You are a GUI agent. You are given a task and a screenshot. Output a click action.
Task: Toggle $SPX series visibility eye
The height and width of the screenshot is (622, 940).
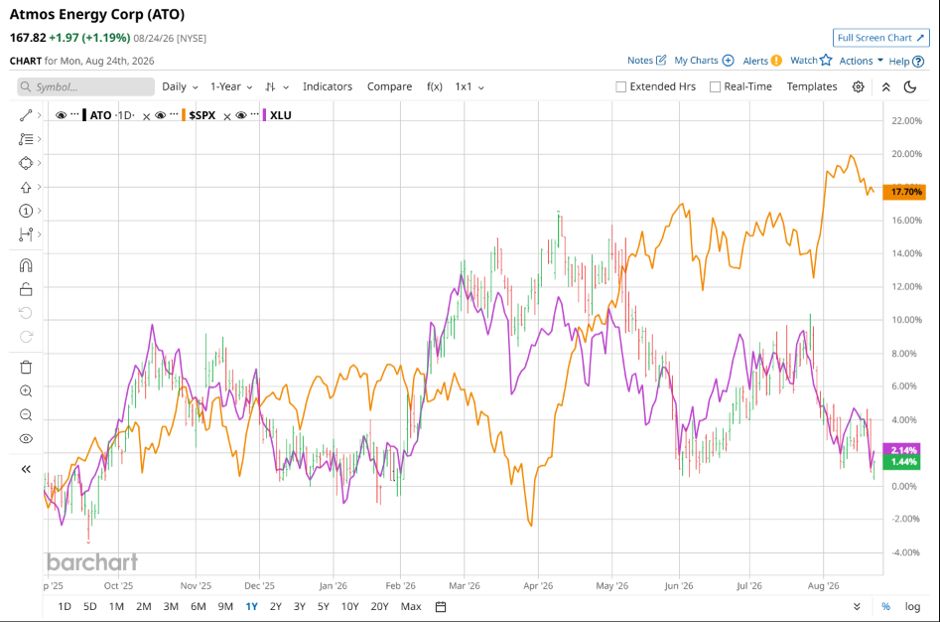160,115
